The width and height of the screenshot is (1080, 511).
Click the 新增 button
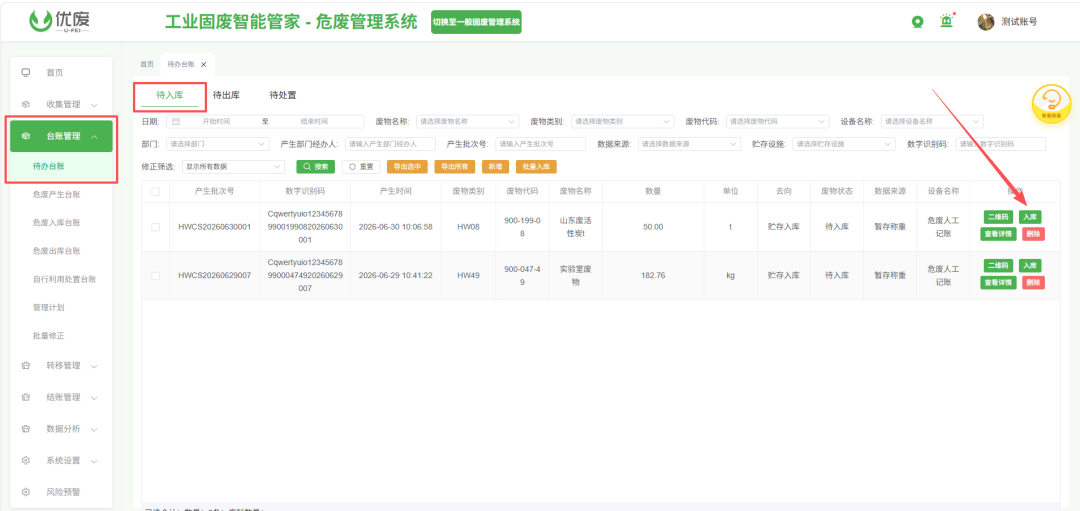(x=495, y=167)
